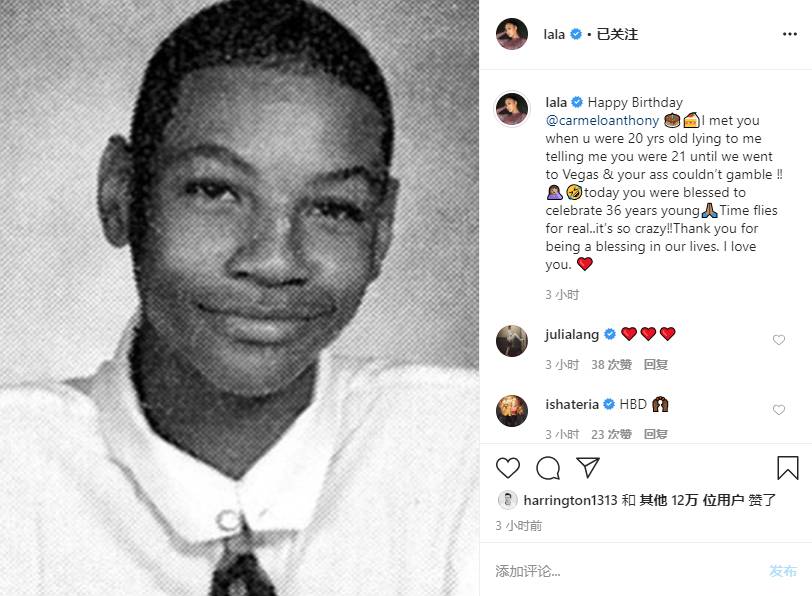Toggle 已关注 following status

point(617,34)
